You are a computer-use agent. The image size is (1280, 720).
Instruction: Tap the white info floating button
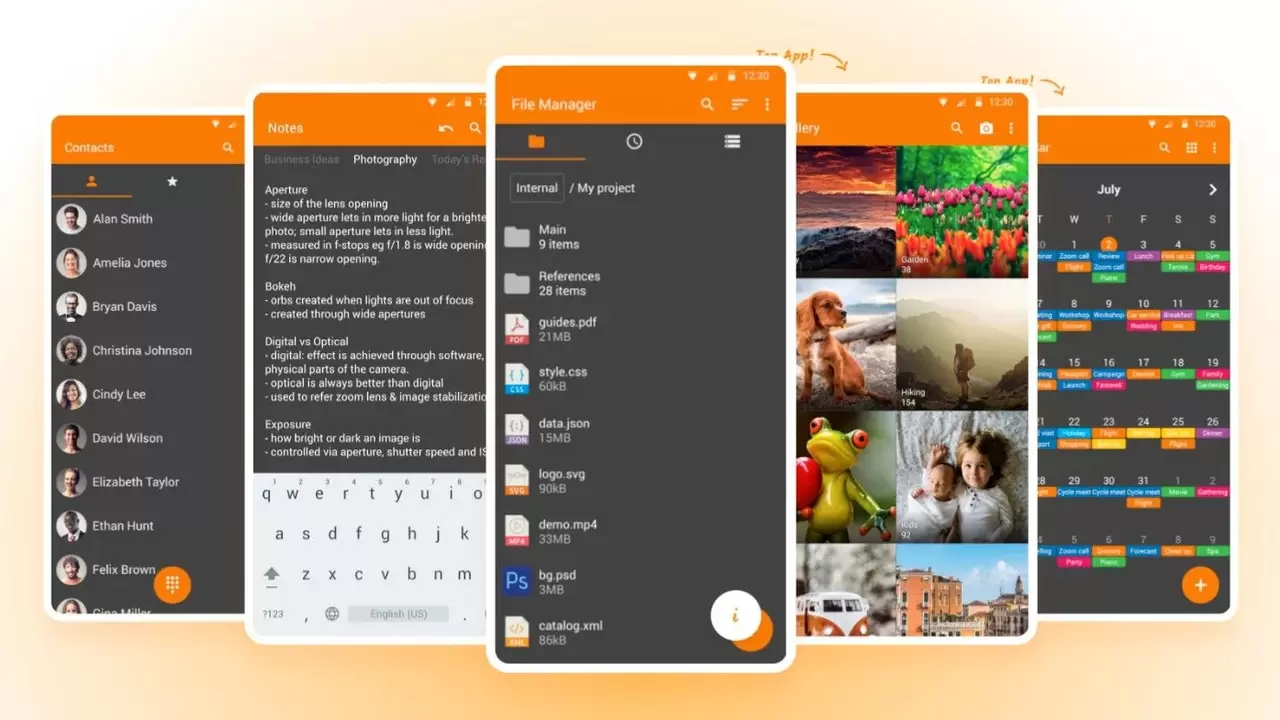click(x=736, y=615)
